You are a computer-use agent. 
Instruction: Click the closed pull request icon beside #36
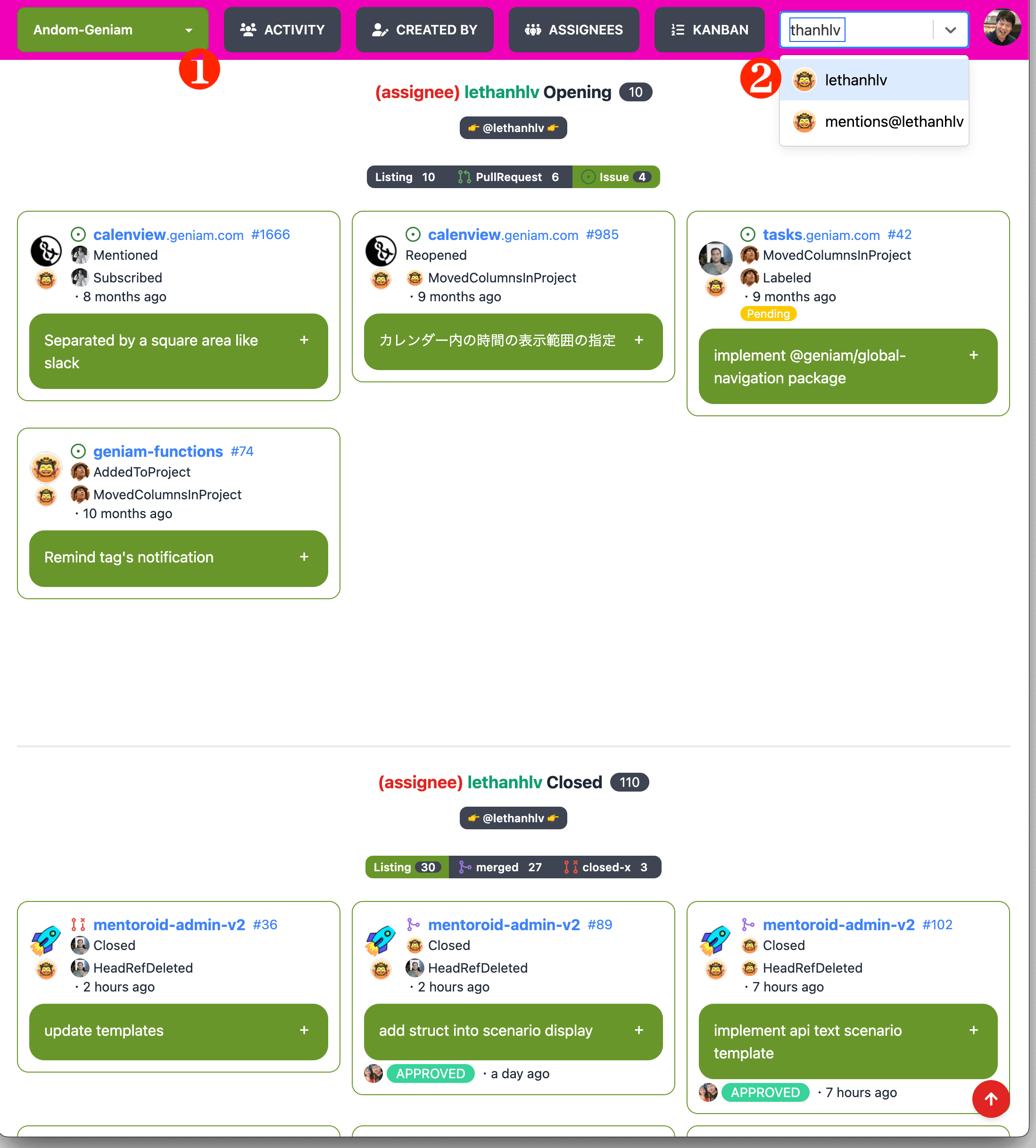tap(79, 925)
